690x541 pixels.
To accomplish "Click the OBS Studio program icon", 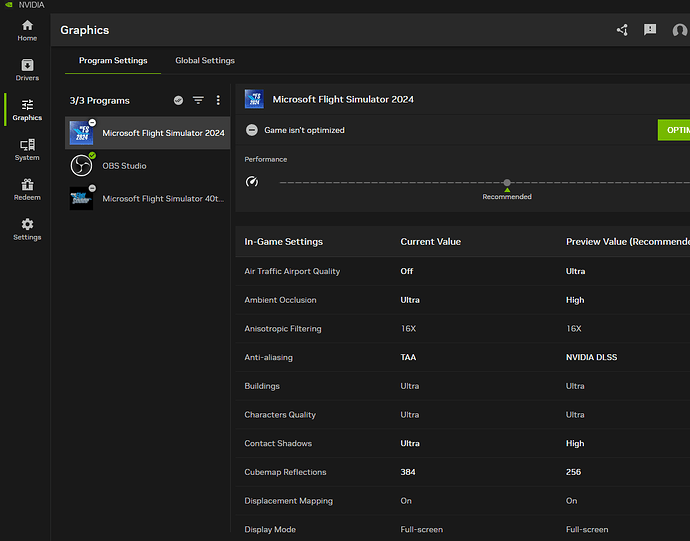I will tap(81, 166).
